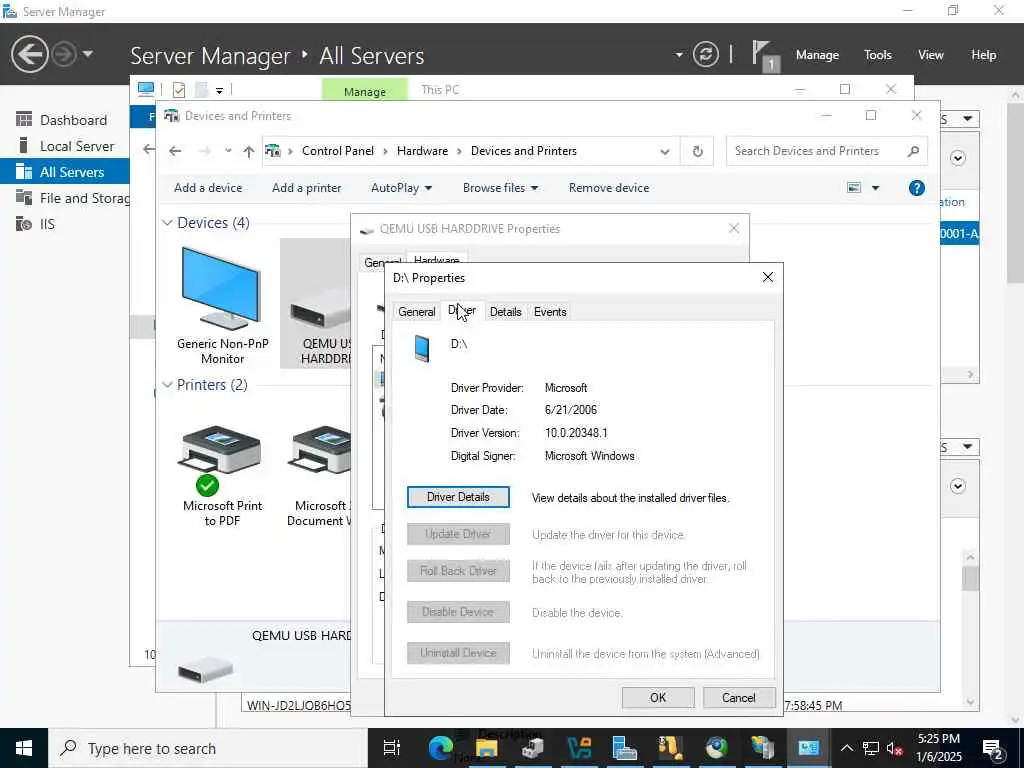This screenshot has width=1024, height=768.
Task: Launch Microsoft Edge from the taskbar
Action: click(440, 748)
